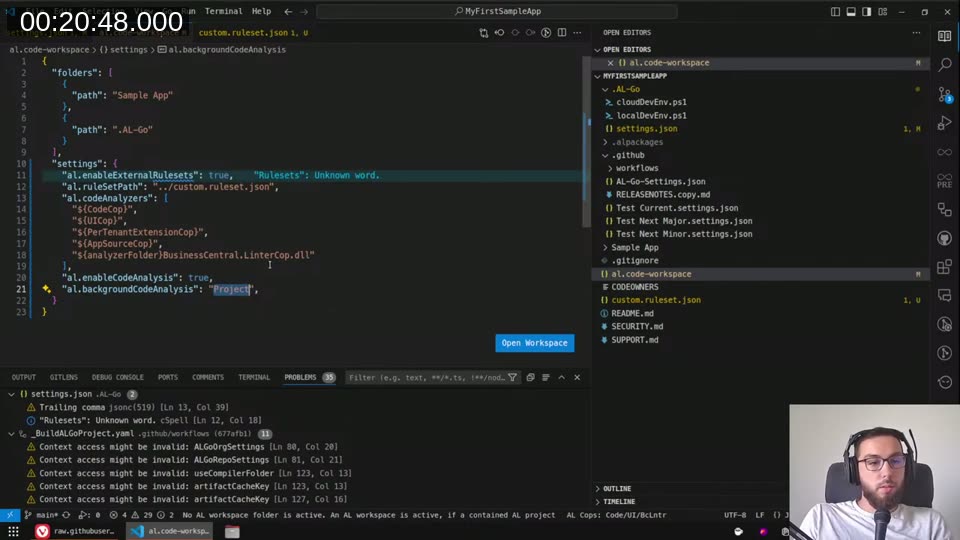Open the Extensions view
This screenshot has height=540, width=960.
[945, 267]
